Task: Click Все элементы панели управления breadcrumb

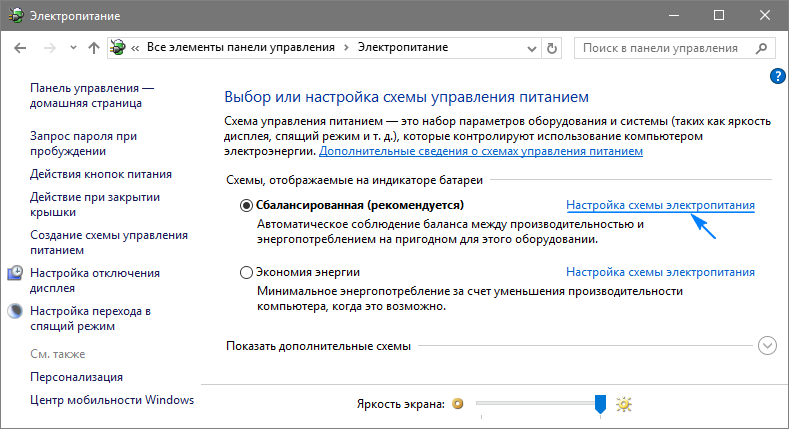Action: tap(242, 47)
